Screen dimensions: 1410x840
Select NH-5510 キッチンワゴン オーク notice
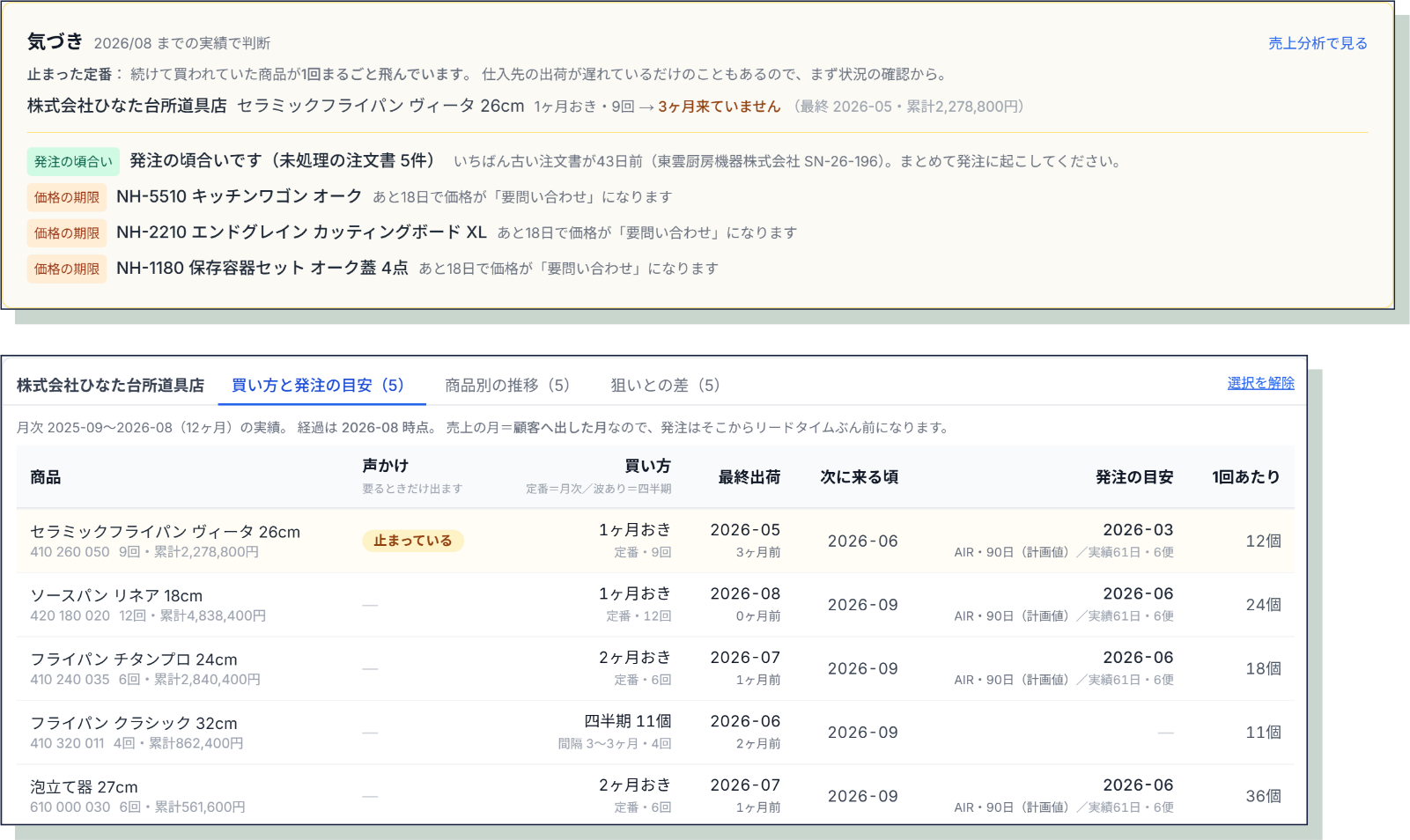239,196
